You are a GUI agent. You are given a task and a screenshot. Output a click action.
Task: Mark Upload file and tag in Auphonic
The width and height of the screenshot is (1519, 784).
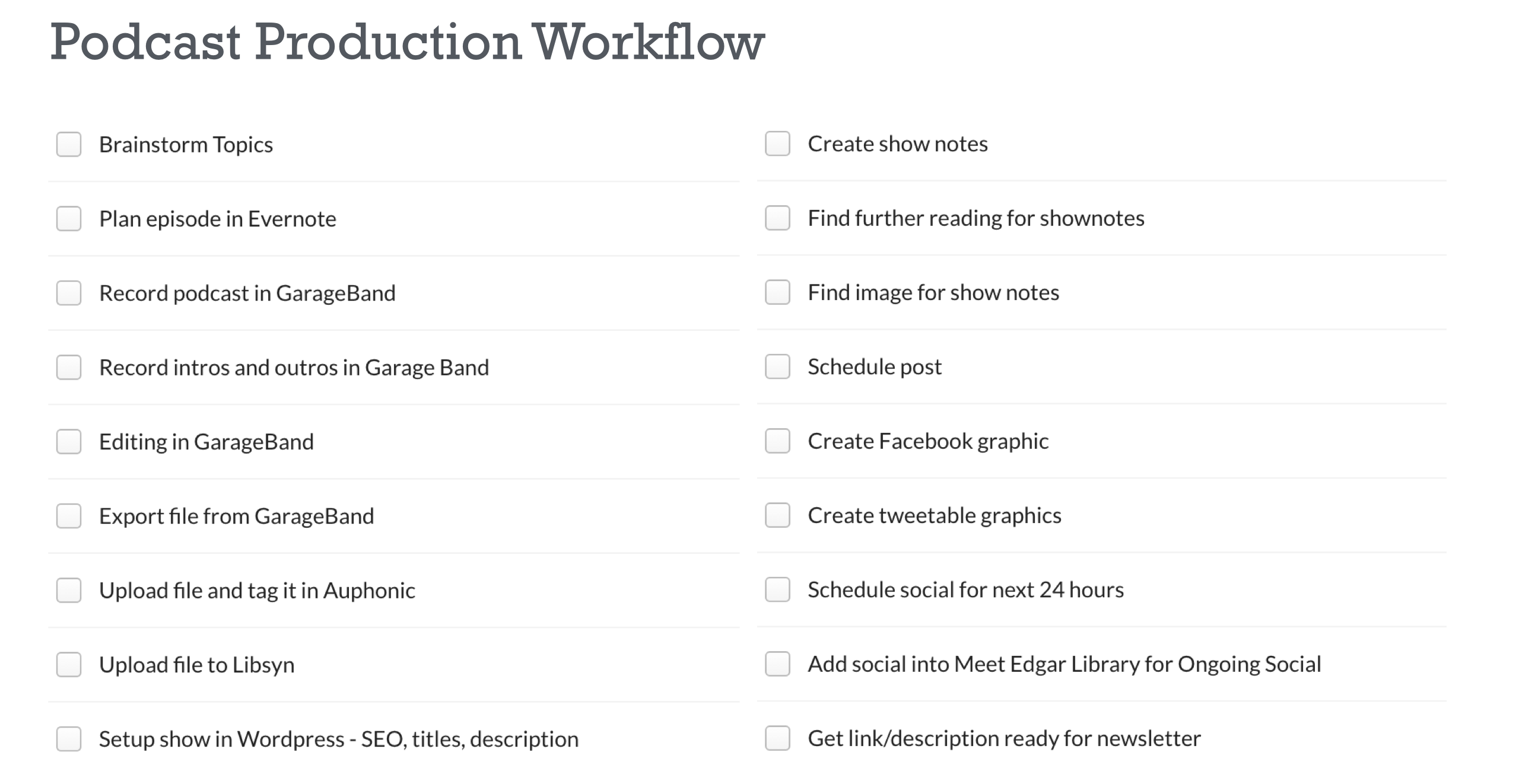click(x=69, y=590)
